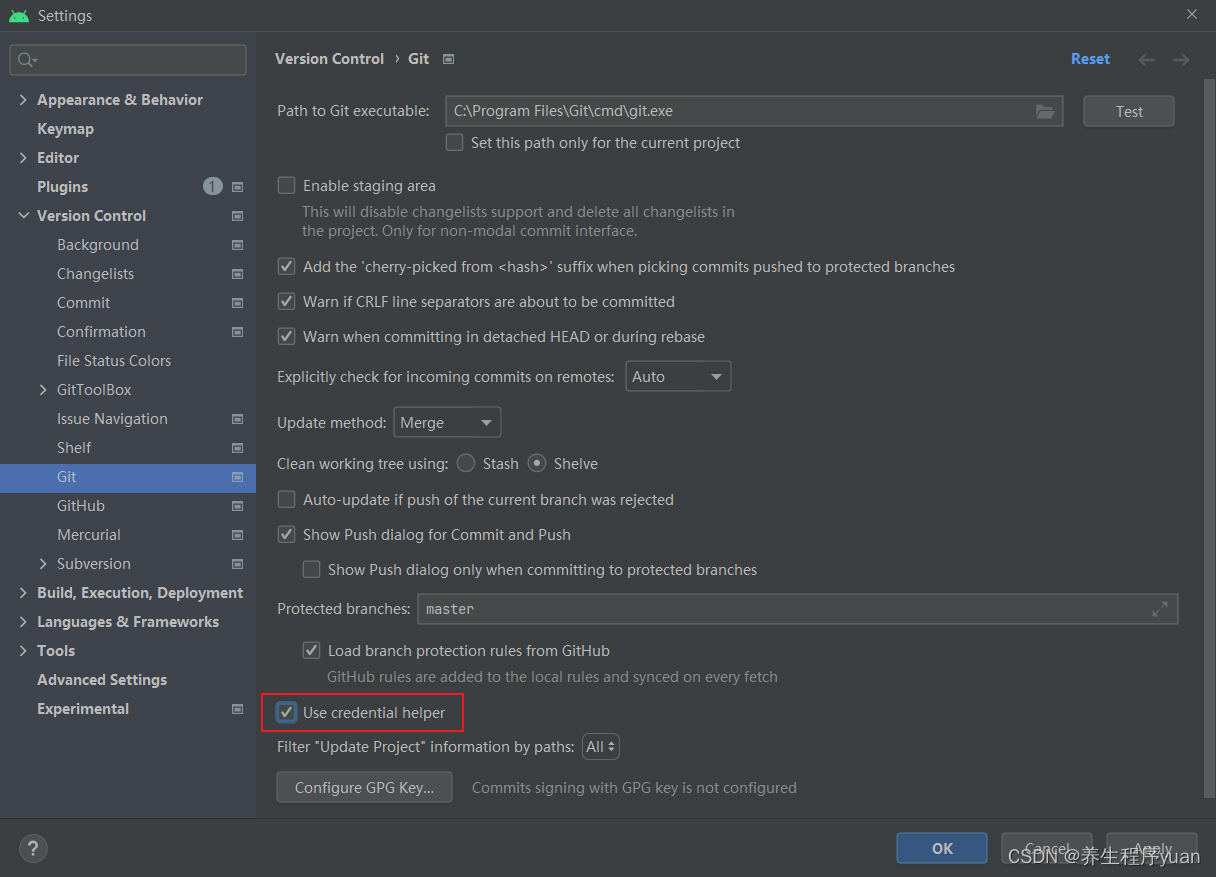Select GitHub settings item
This screenshot has width=1216, height=877.
(81, 506)
